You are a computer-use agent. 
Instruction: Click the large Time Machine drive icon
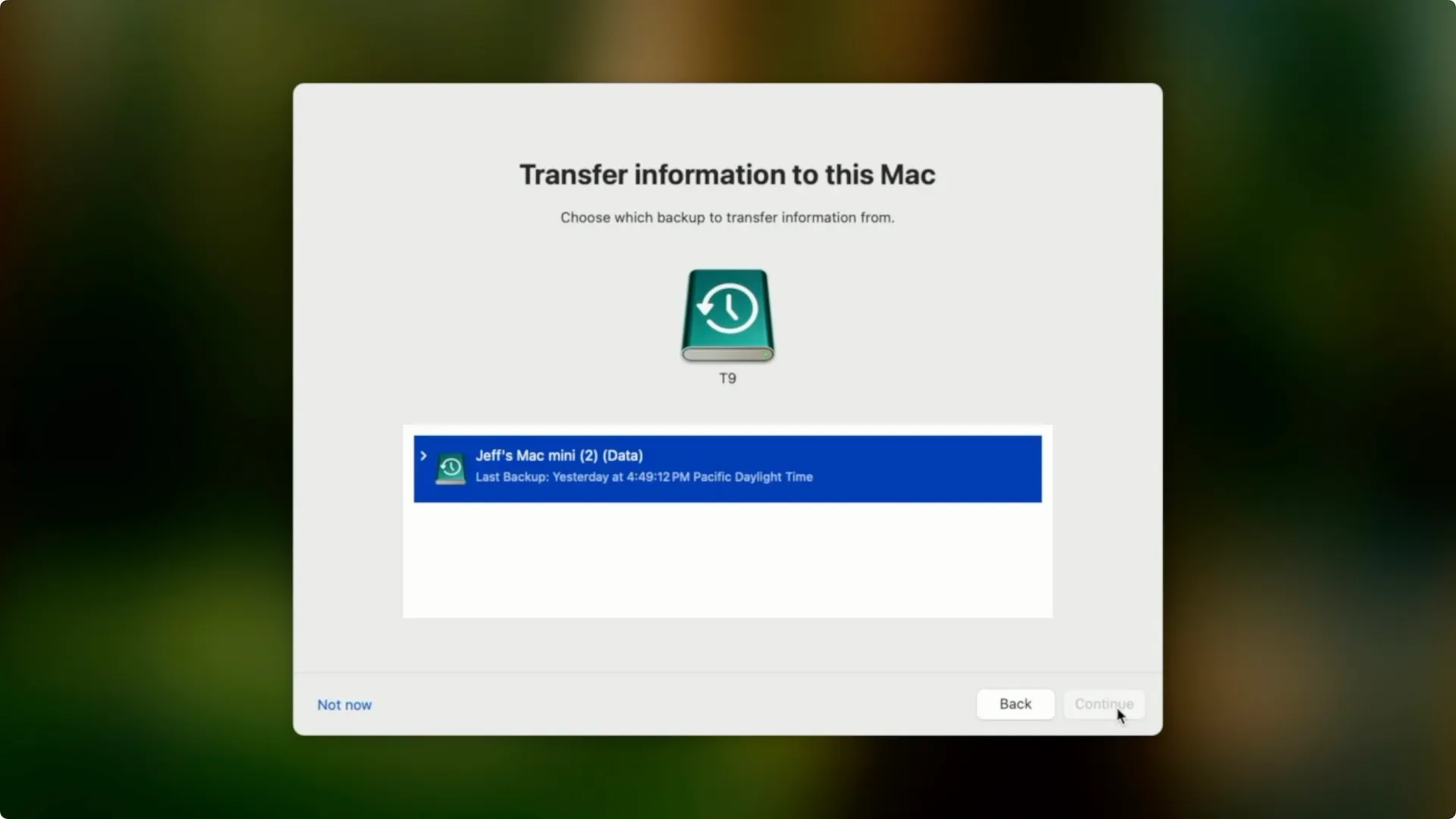[727, 315]
